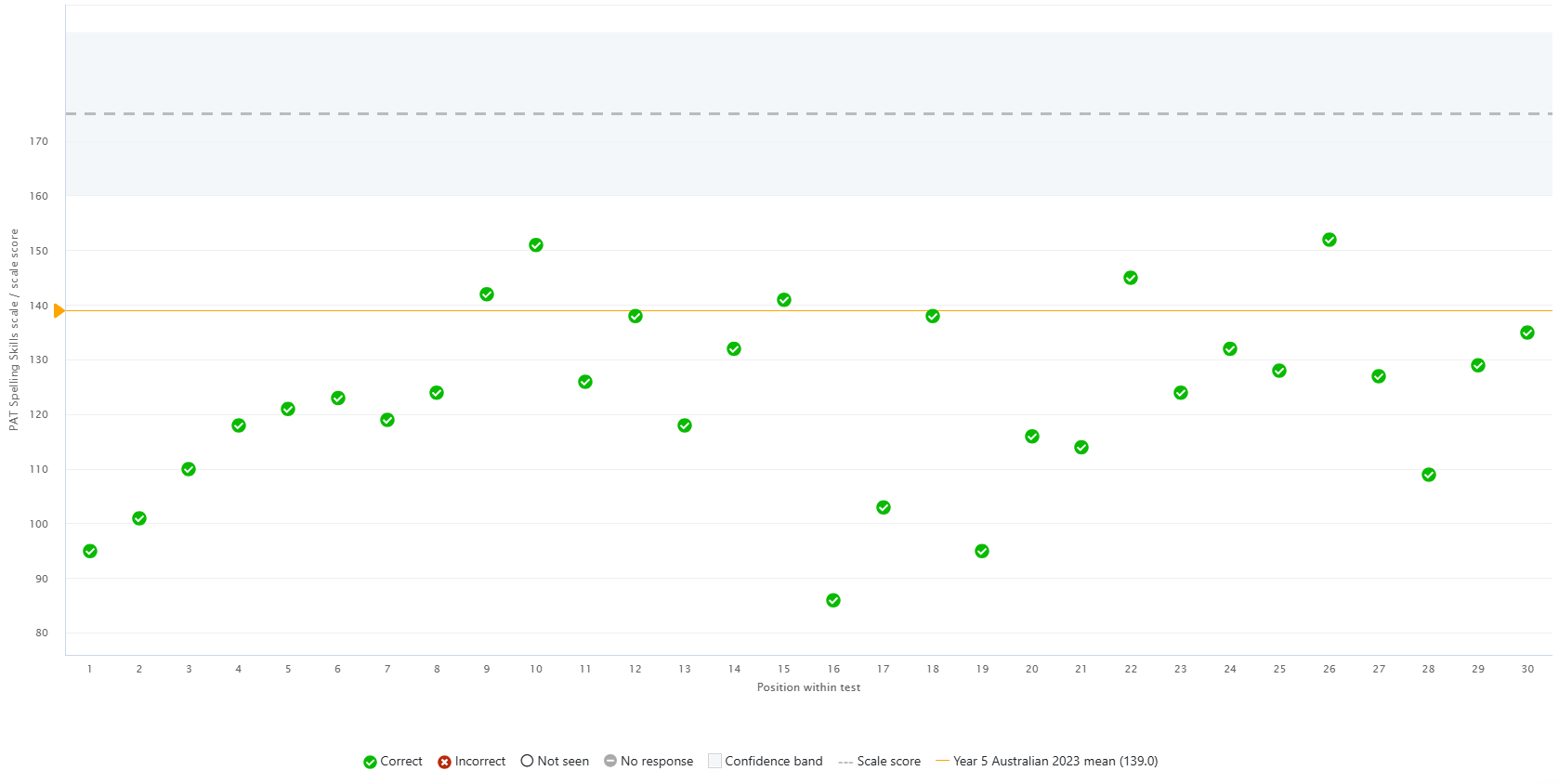Select the highest marker at position 26
1559x784 pixels.
tap(1330, 240)
